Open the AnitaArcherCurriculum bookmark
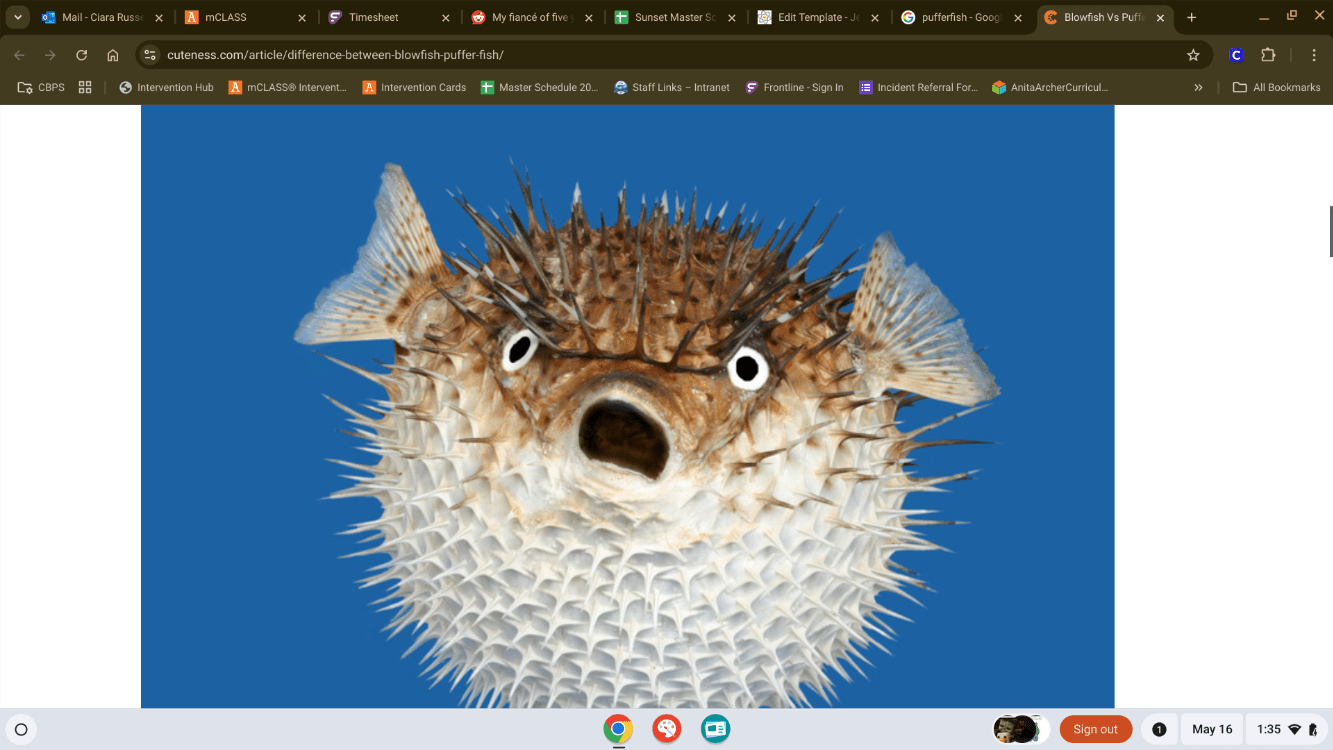This screenshot has width=1333, height=750. pyautogui.click(x=1049, y=87)
